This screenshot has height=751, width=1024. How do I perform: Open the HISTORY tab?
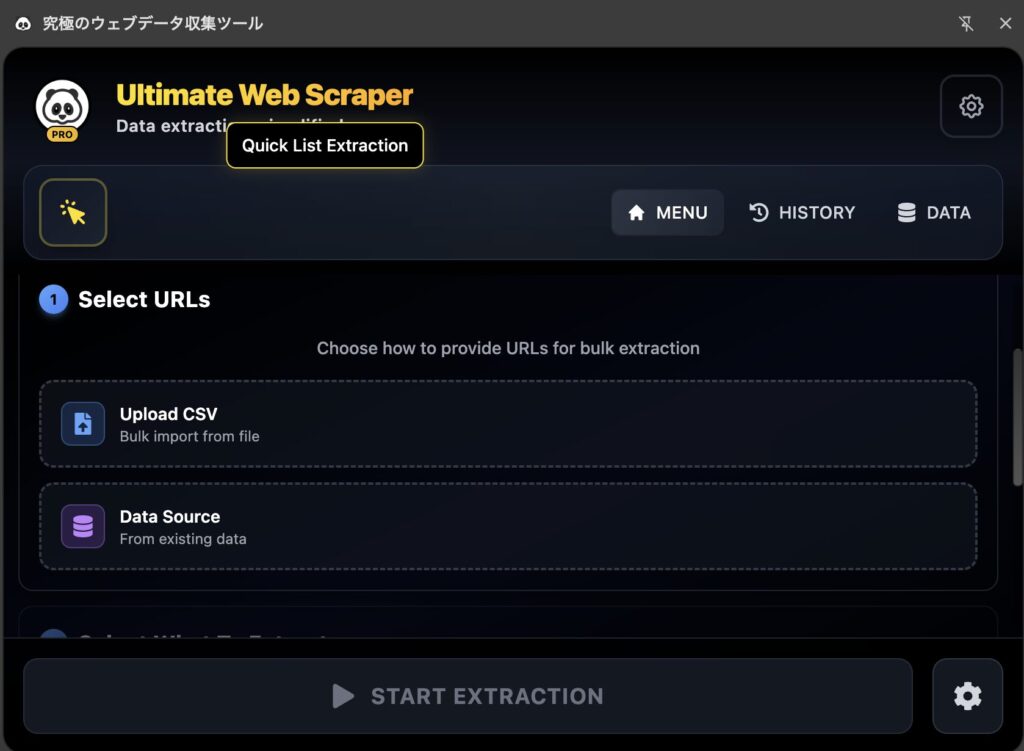pyautogui.click(x=802, y=212)
